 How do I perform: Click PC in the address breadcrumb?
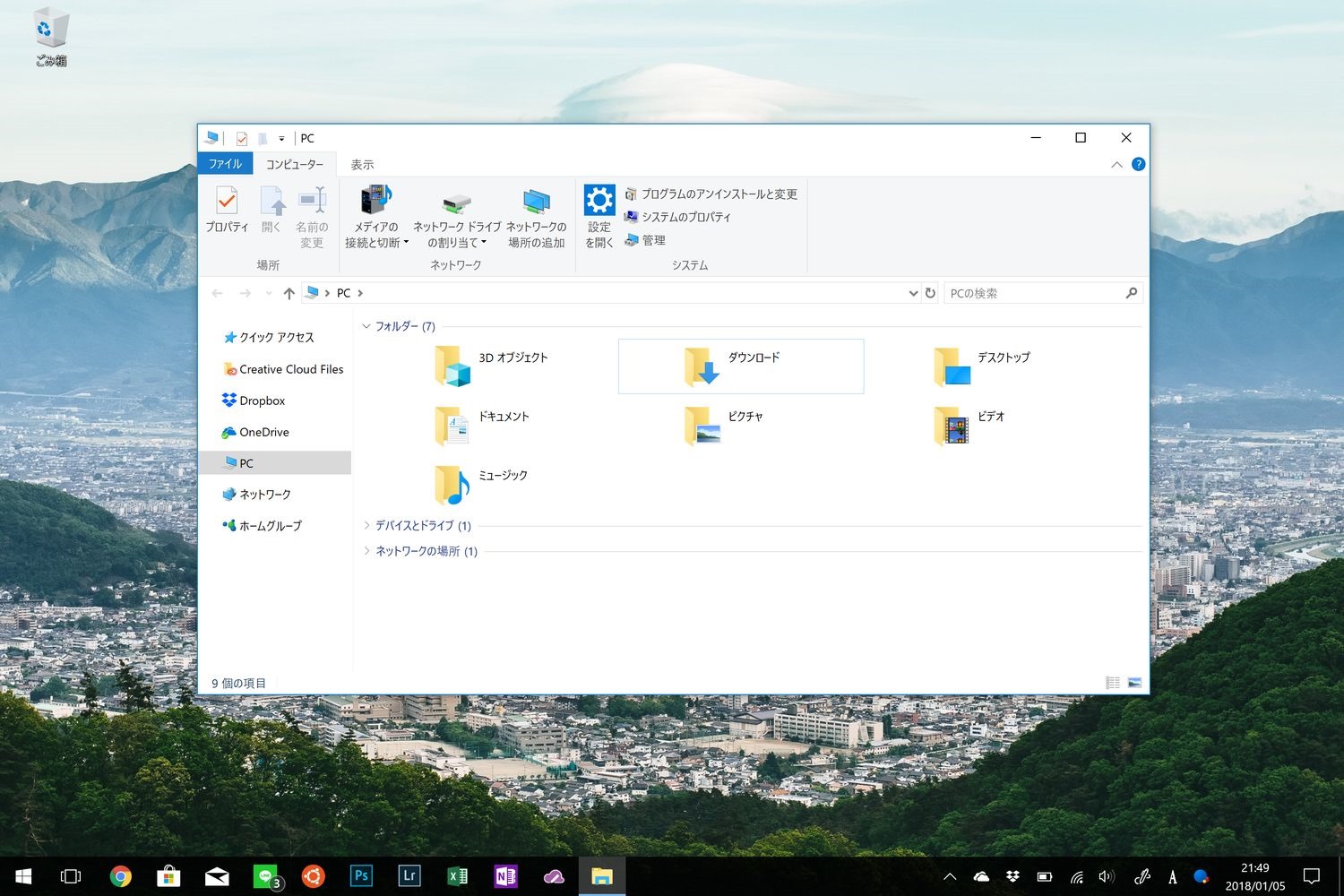click(x=343, y=293)
